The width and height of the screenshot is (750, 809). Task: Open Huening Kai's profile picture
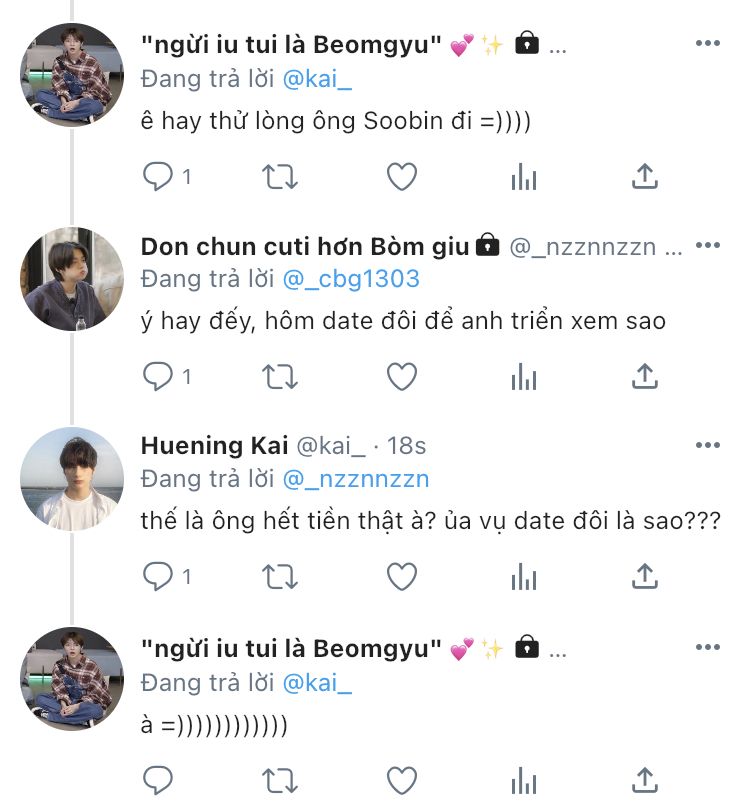tap(72, 478)
